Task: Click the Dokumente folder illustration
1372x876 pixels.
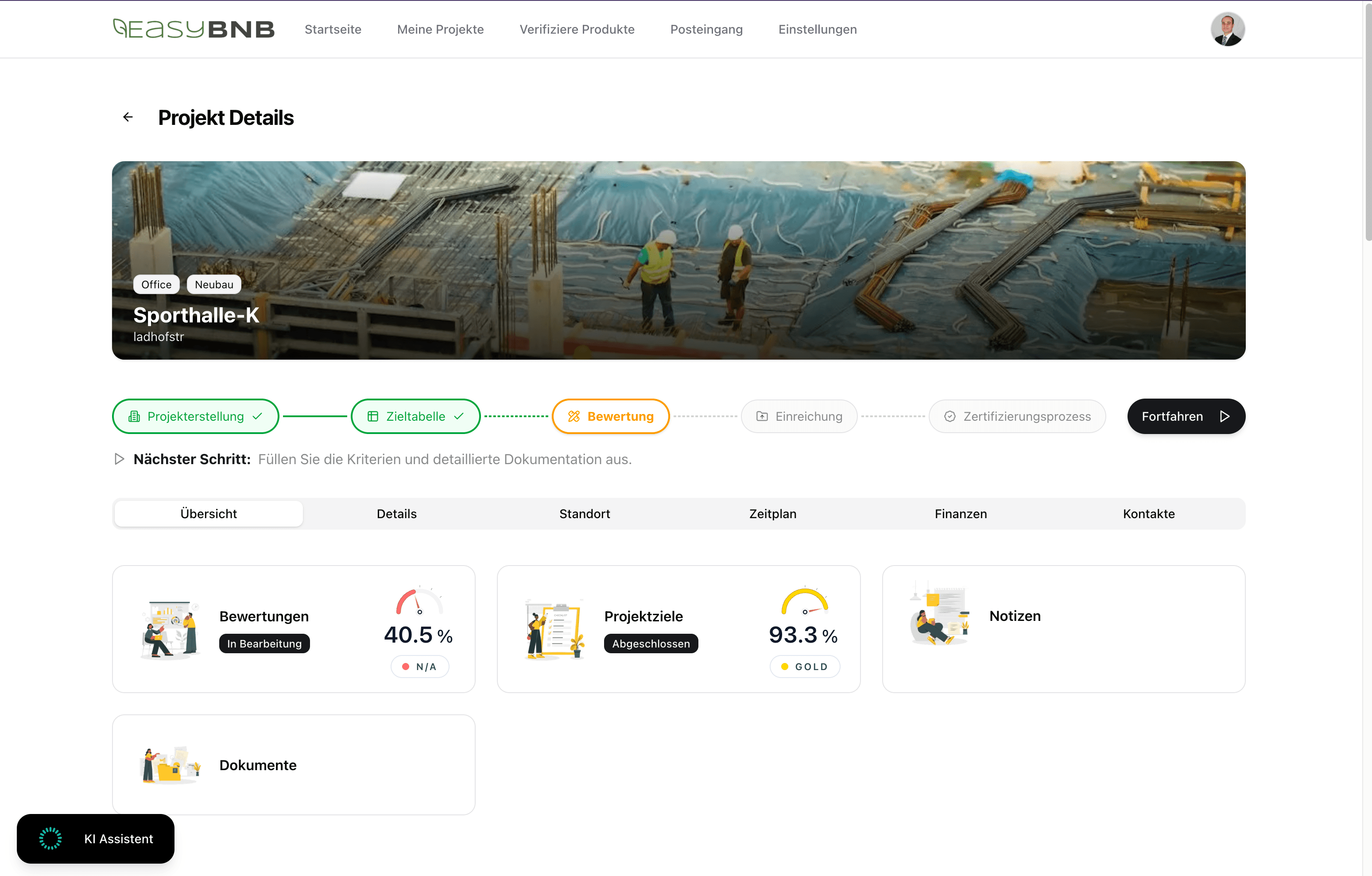Action: pos(170,765)
